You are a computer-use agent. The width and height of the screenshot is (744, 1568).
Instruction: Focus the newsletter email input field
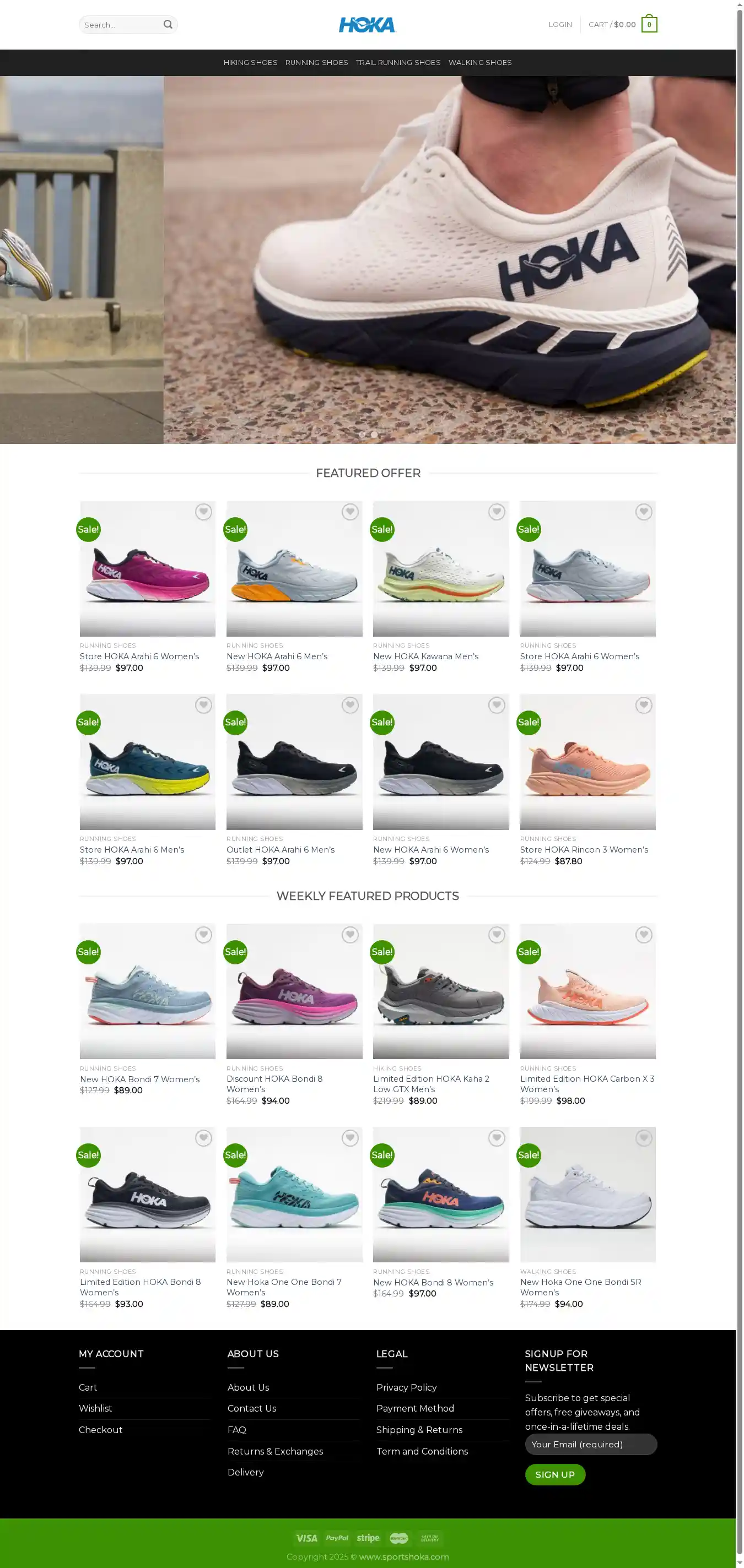(591, 1444)
